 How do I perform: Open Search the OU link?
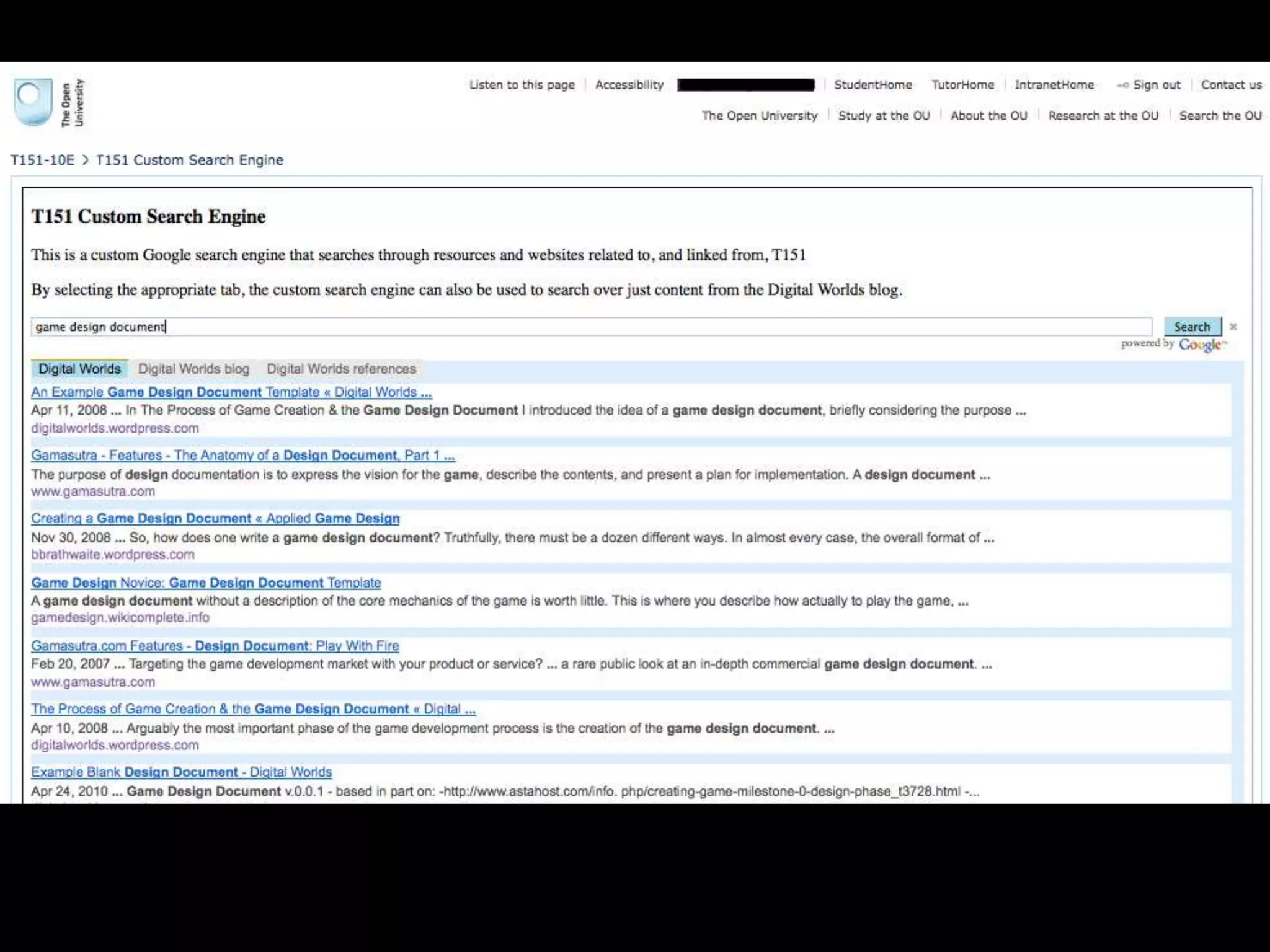1220,116
